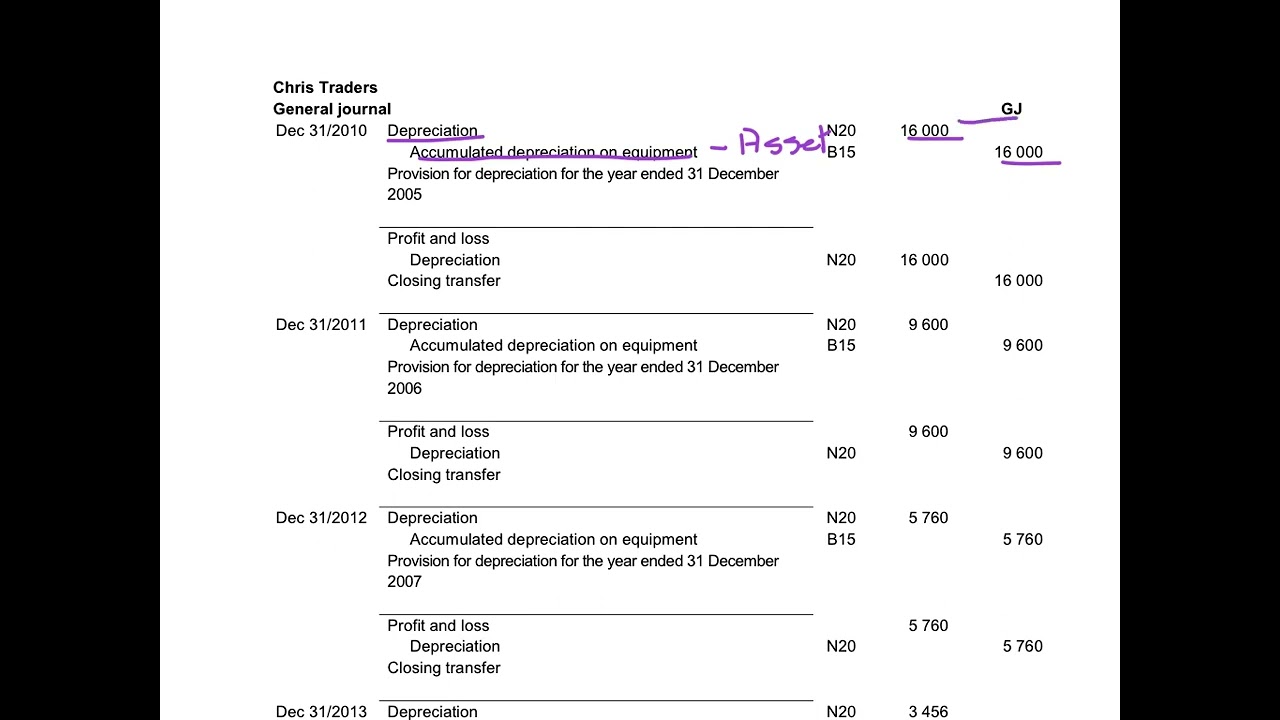Image resolution: width=1280 pixels, height=720 pixels.
Task: Click the first Profit and loss entry
Action: point(438,239)
